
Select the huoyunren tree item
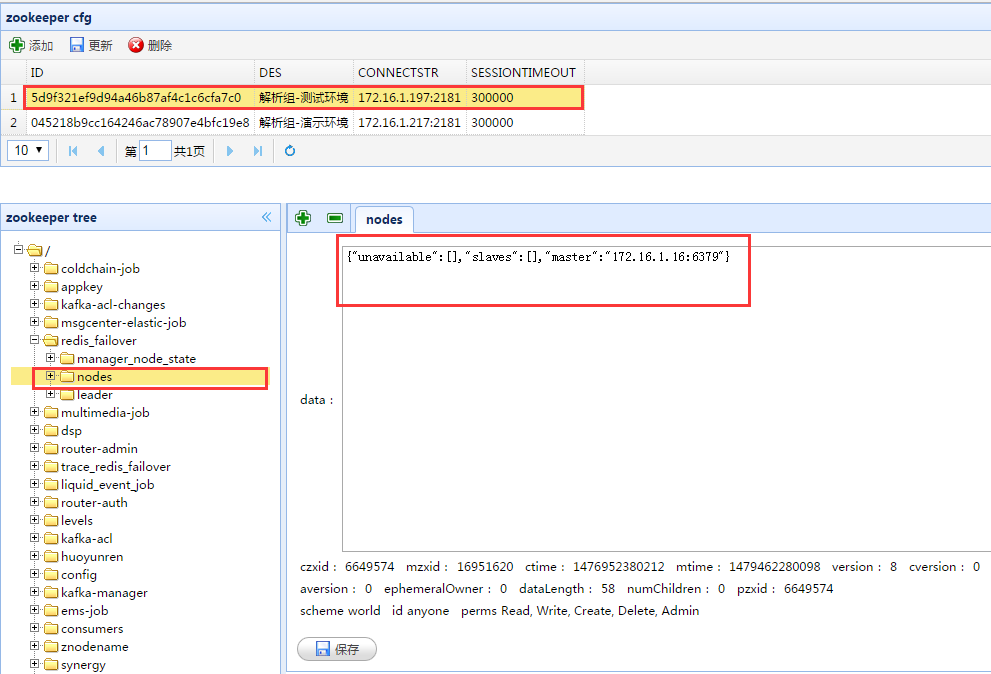click(92, 557)
